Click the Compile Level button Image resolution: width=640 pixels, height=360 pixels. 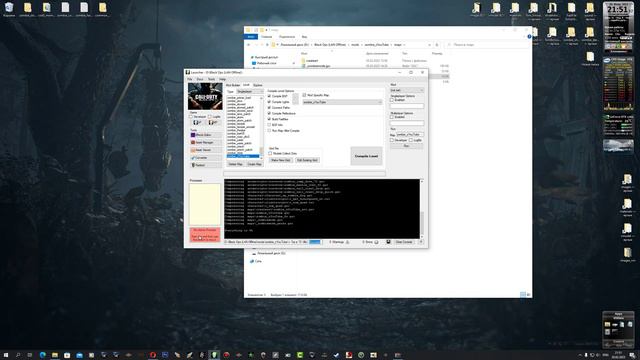366,156
